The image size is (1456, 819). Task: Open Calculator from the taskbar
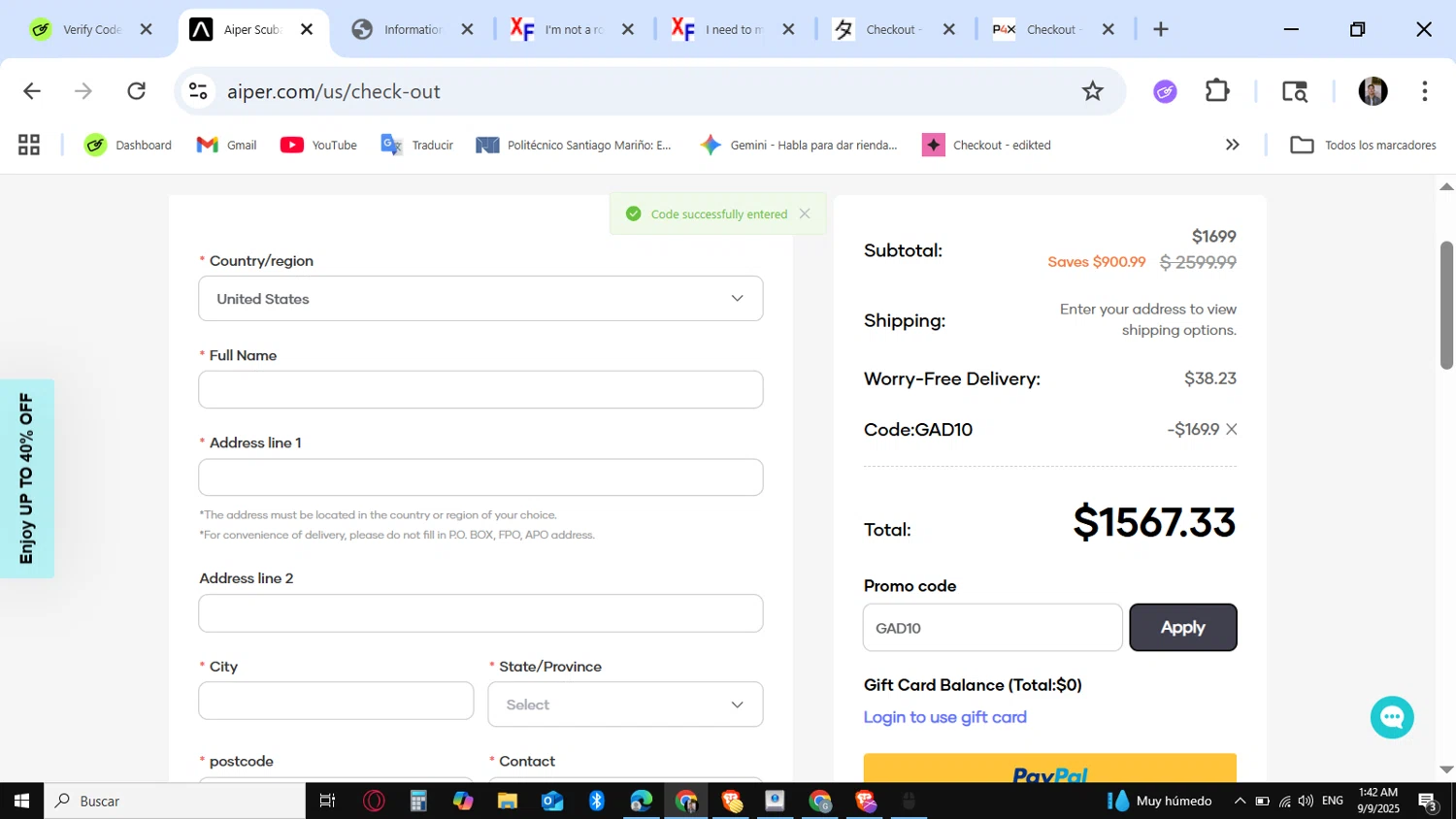click(418, 801)
